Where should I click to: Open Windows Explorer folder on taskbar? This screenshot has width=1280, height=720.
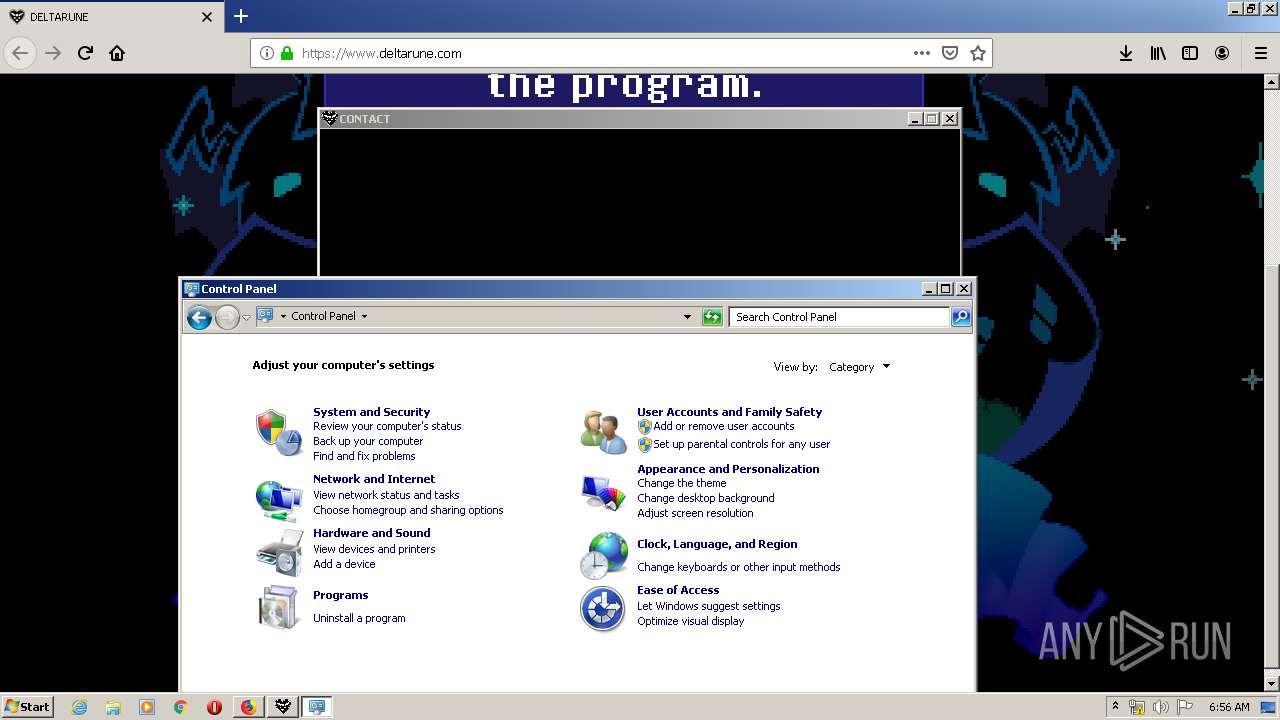[x=113, y=707]
